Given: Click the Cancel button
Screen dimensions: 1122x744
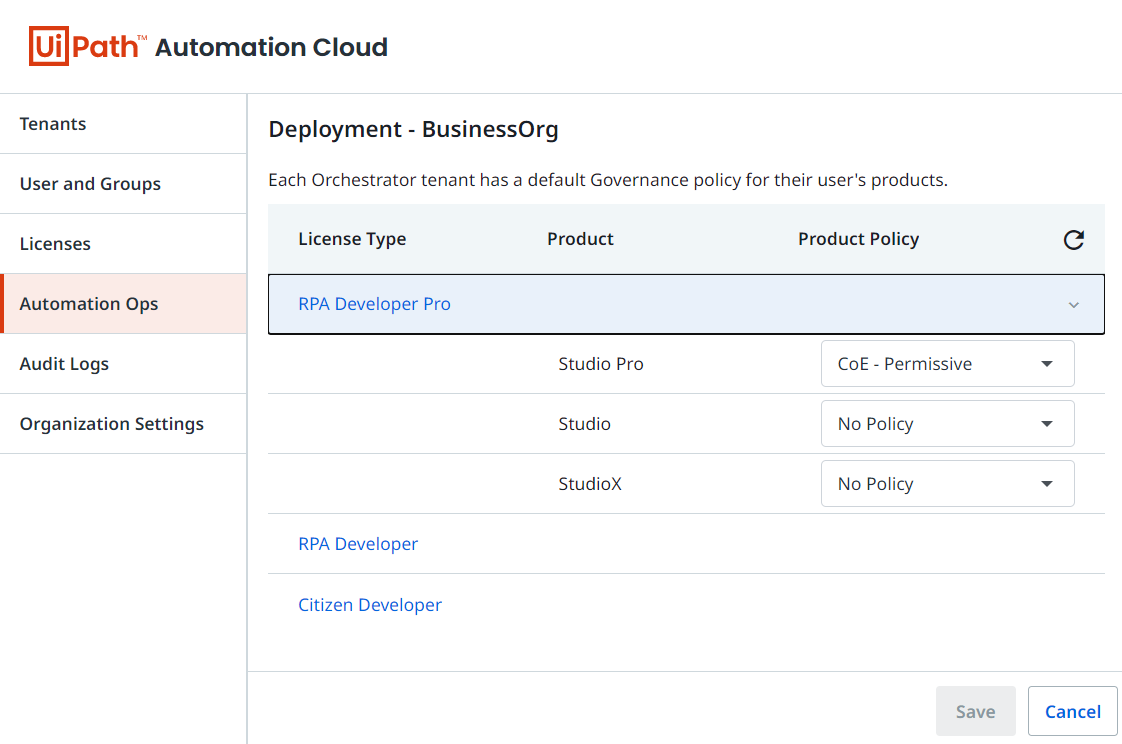Looking at the screenshot, I should point(1073,711).
